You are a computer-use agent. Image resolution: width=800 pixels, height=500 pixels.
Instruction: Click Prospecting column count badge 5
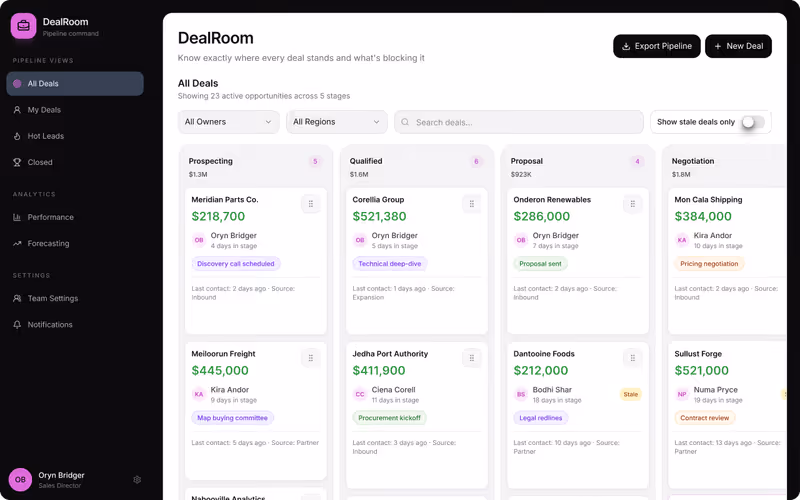(315, 162)
